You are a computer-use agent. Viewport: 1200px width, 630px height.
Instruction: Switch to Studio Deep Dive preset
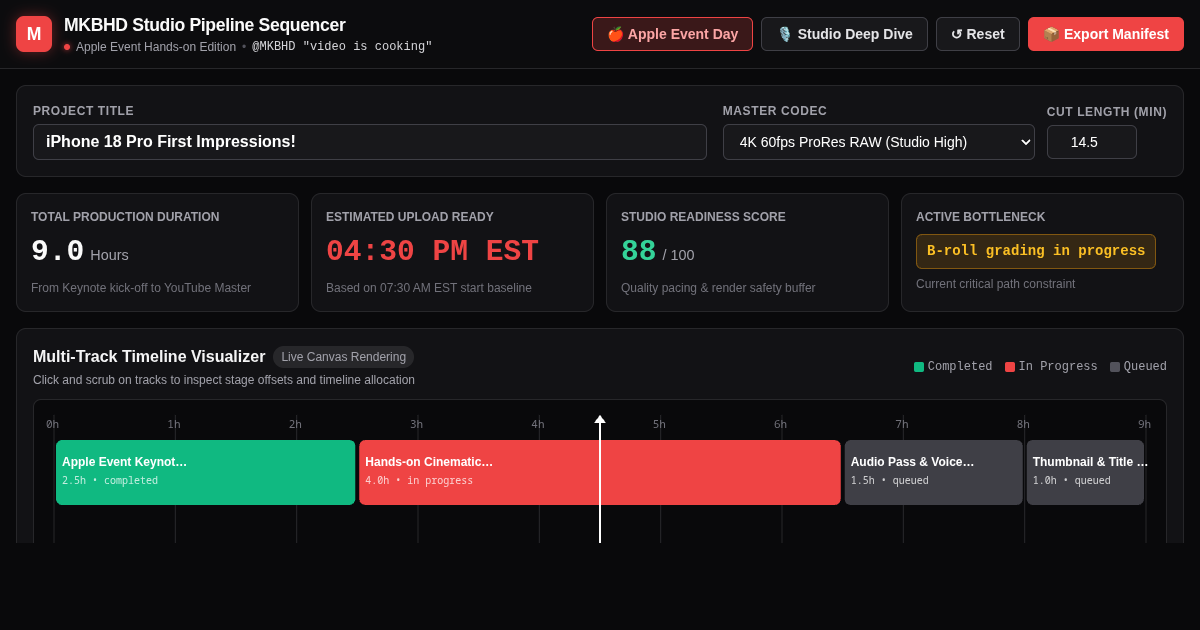844,34
